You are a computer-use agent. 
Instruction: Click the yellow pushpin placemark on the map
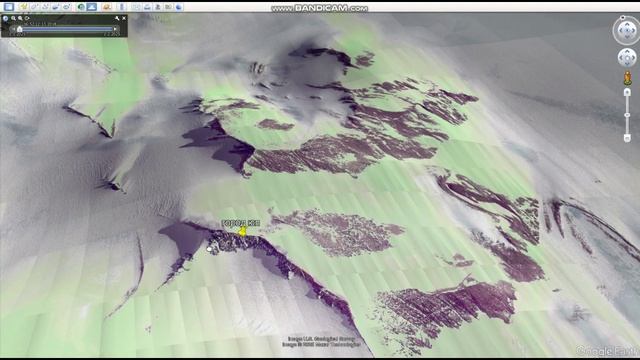242,231
